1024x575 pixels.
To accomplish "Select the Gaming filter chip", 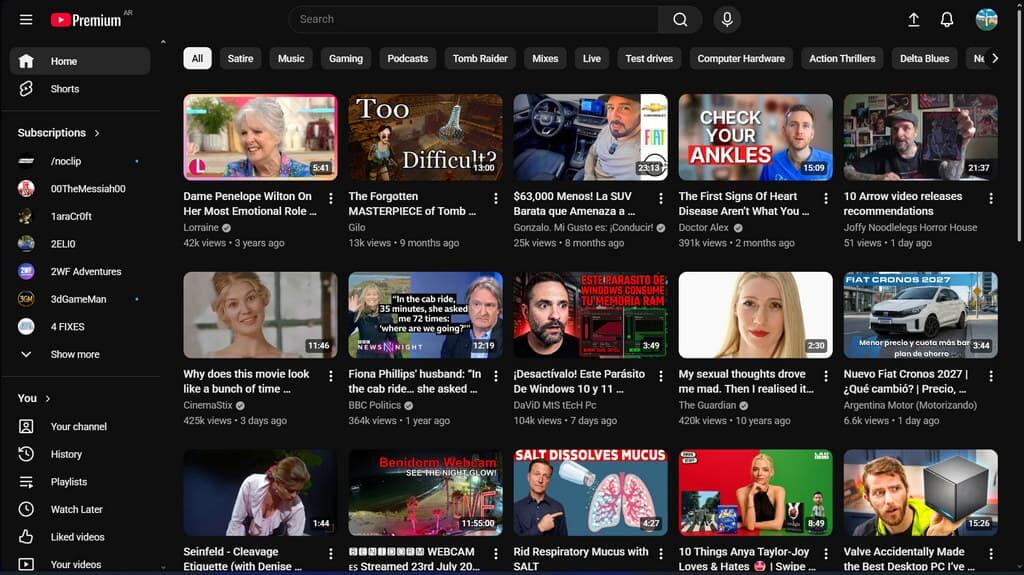I will [345, 58].
